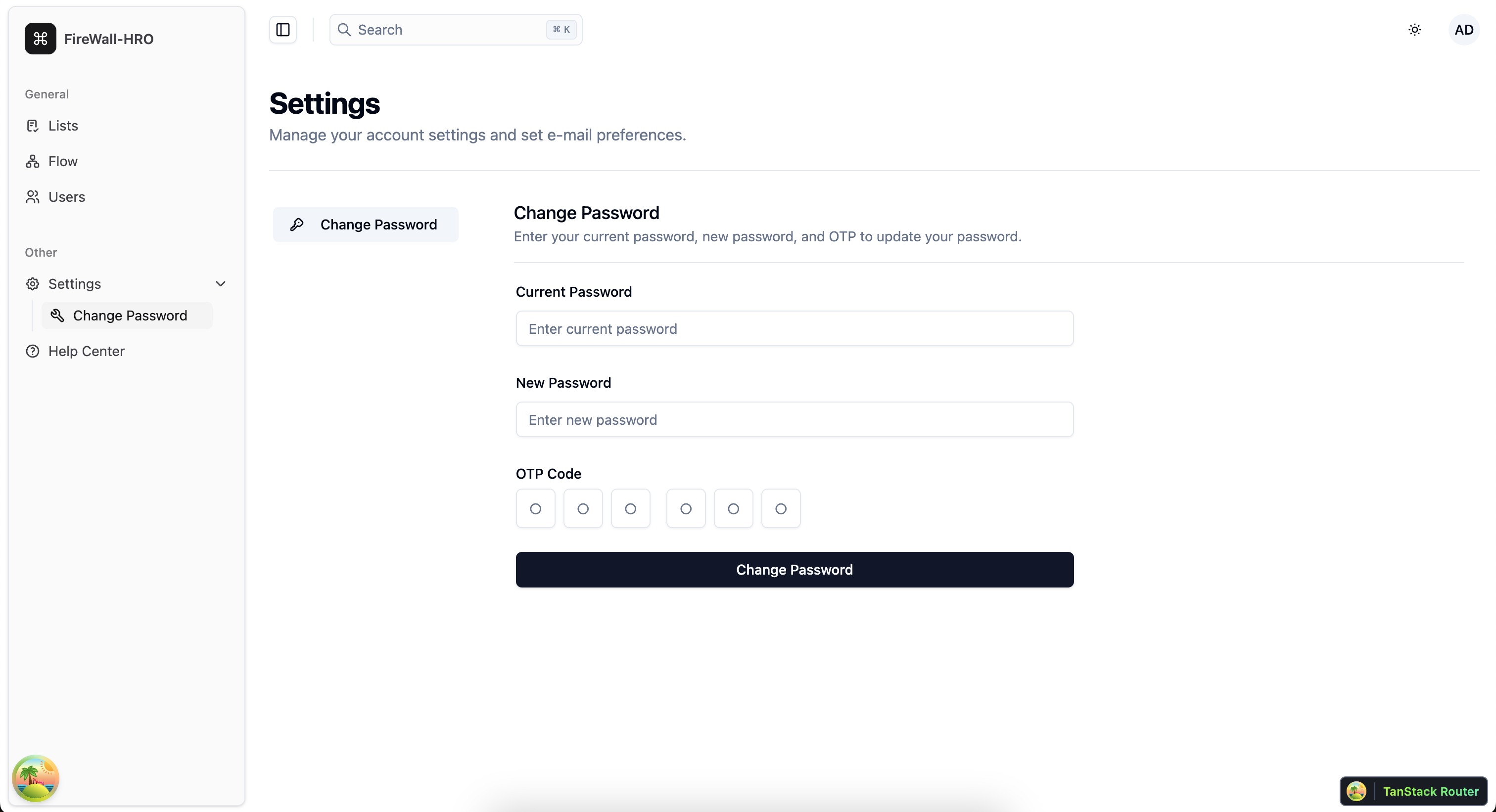Viewport: 1496px width, 812px height.
Task: Select the last OTP code box
Action: pyautogui.click(x=781, y=508)
